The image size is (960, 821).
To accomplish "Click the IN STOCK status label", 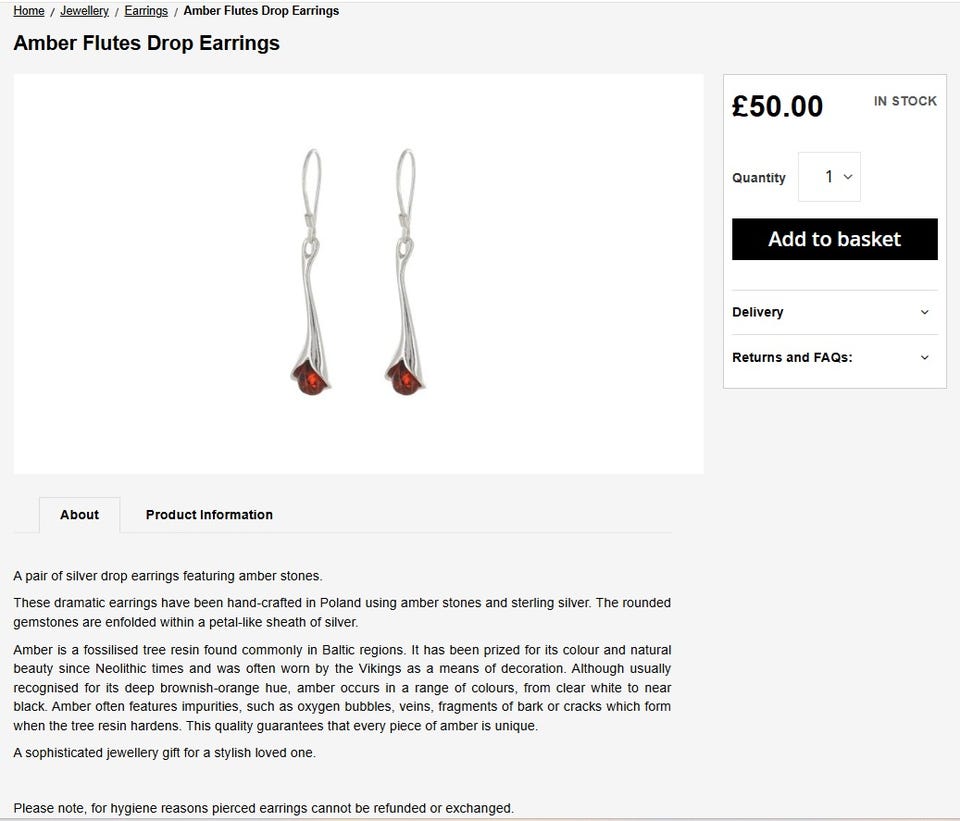I will pyautogui.click(x=905, y=101).
